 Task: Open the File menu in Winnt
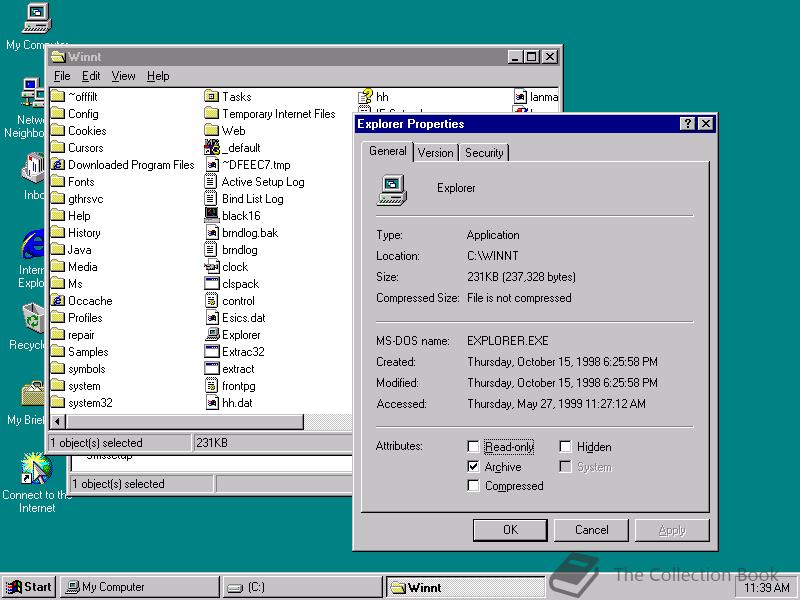pos(62,76)
